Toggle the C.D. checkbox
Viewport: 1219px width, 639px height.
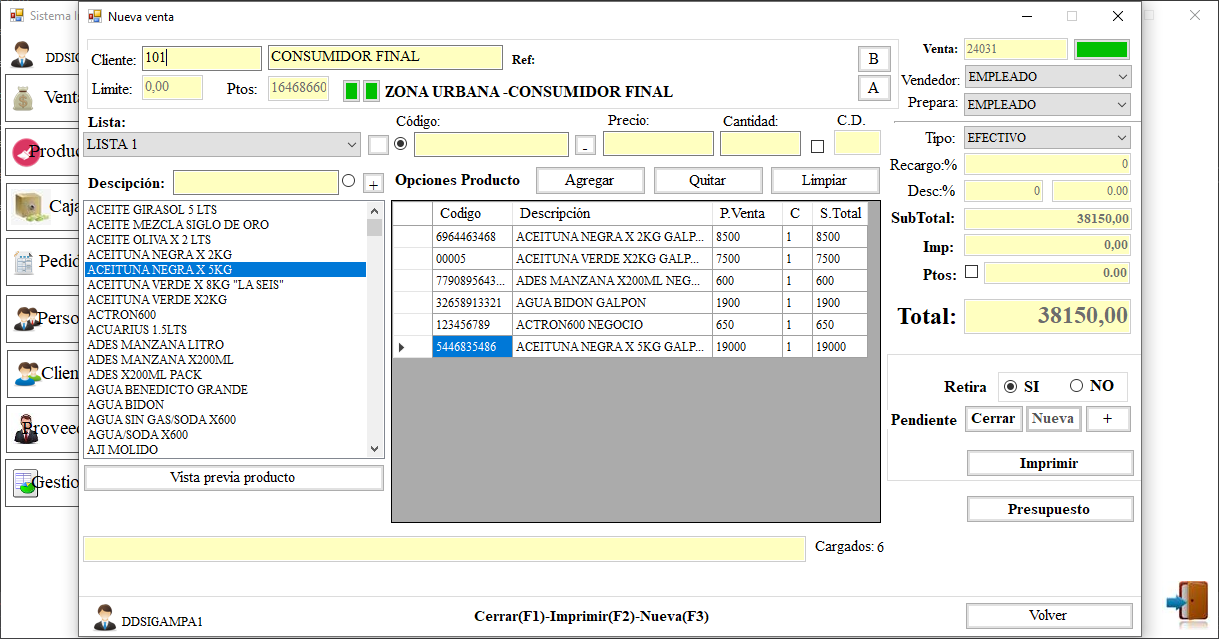click(818, 146)
